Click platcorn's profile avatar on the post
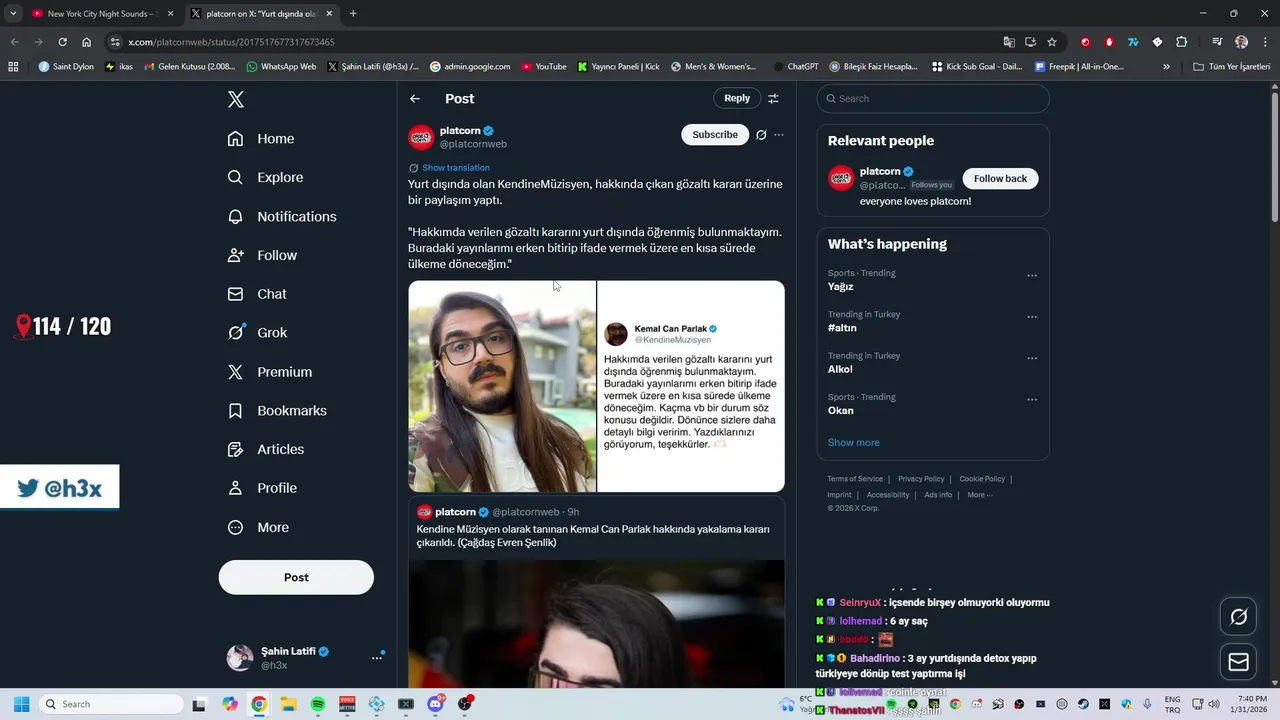The width and height of the screenshot is (1280, 720). pos(421,137)
